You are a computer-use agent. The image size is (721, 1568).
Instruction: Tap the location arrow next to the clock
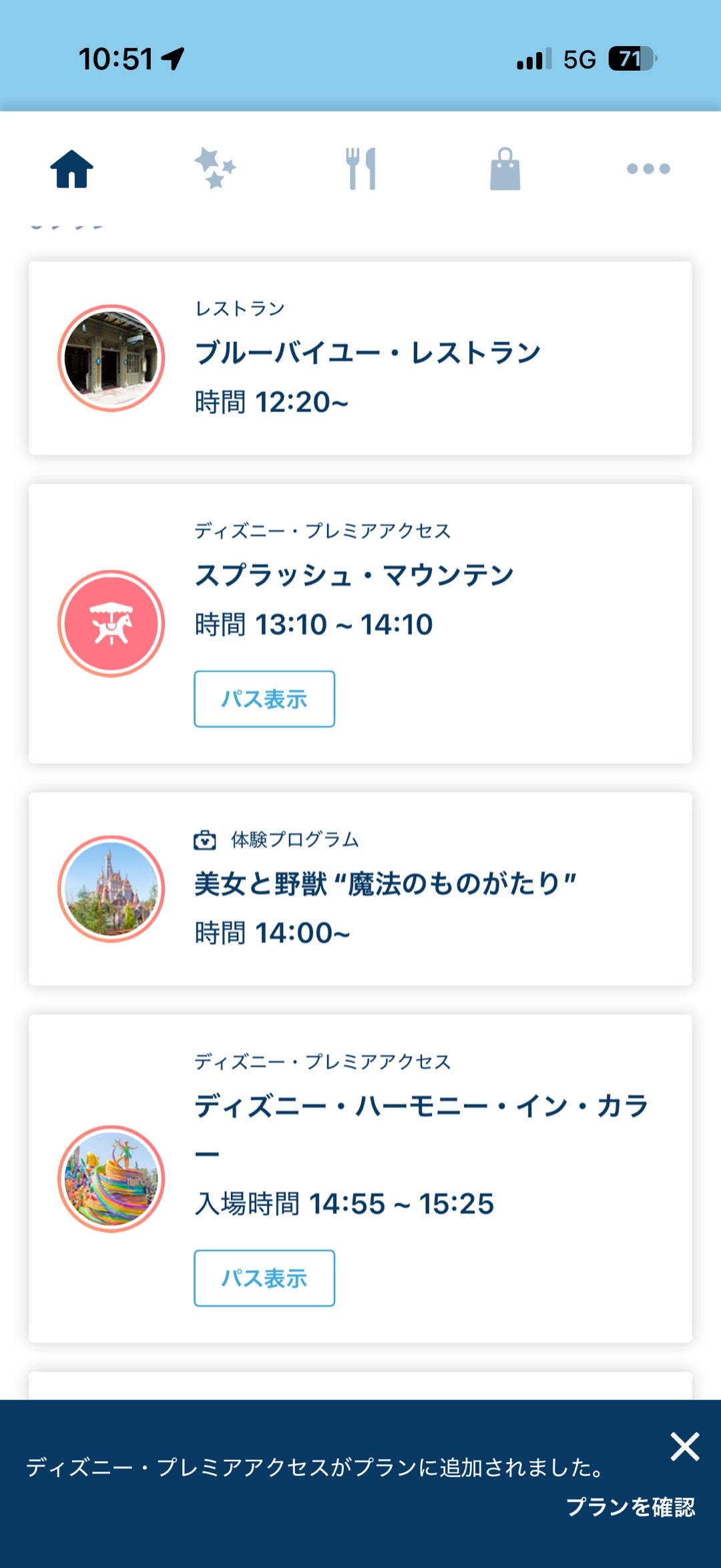pyautogui.click(x=173, y=59)
